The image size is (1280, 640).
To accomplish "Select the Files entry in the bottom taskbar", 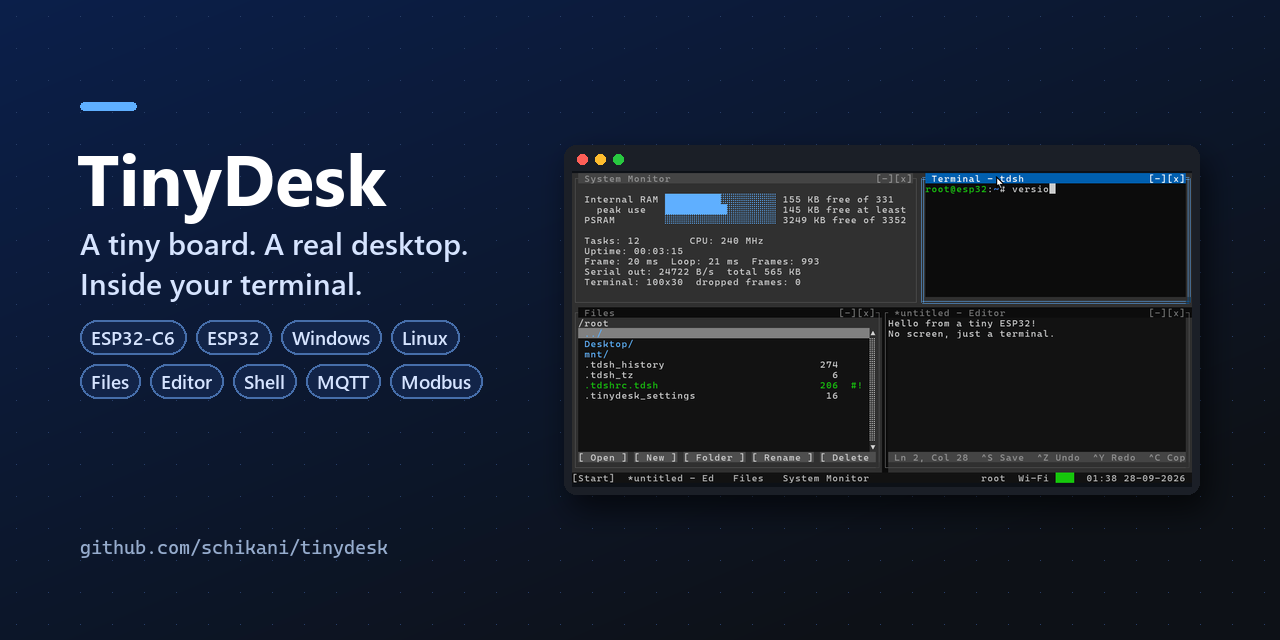I will point(748,478).
